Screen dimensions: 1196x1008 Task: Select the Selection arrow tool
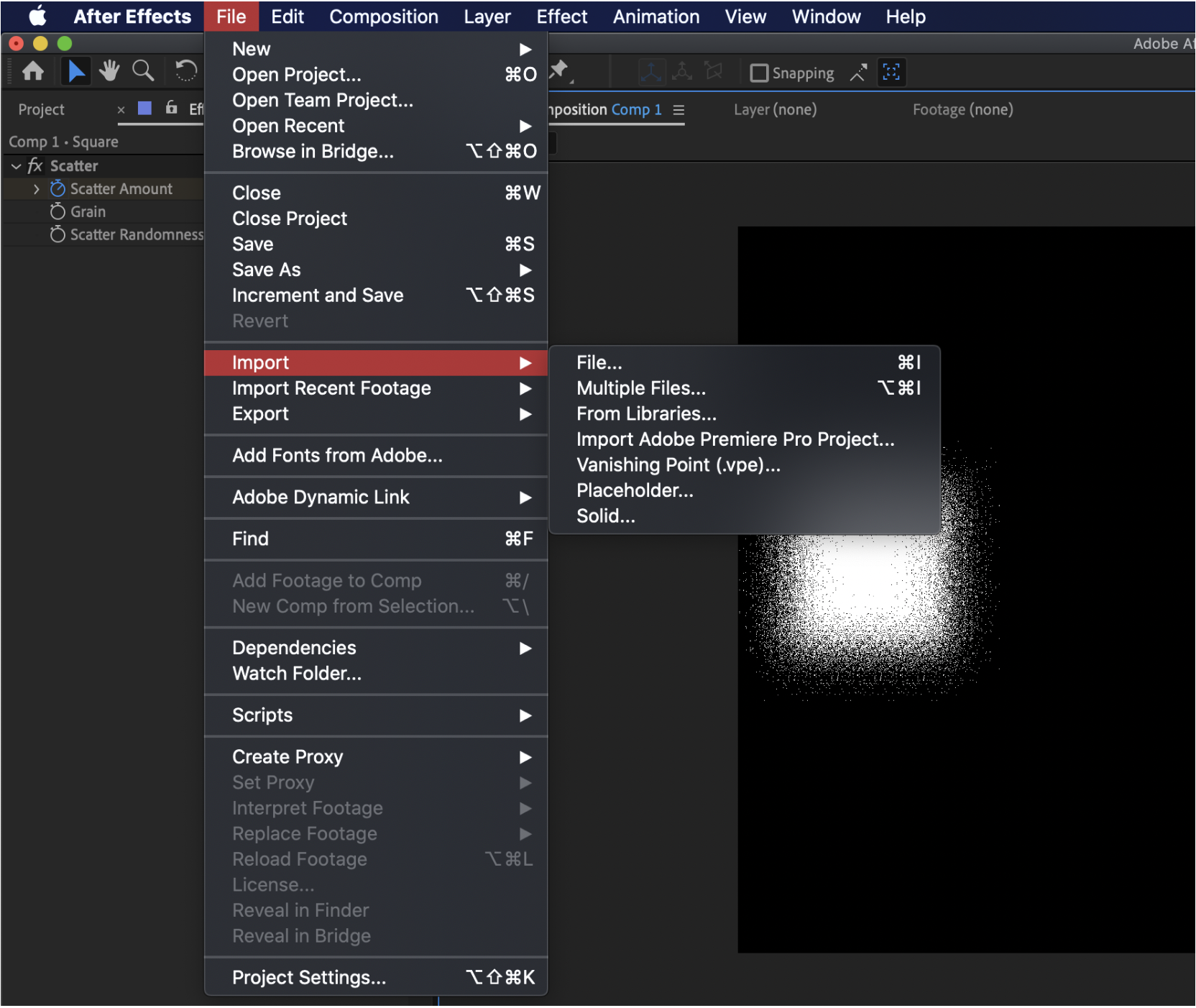coord(75,71)
